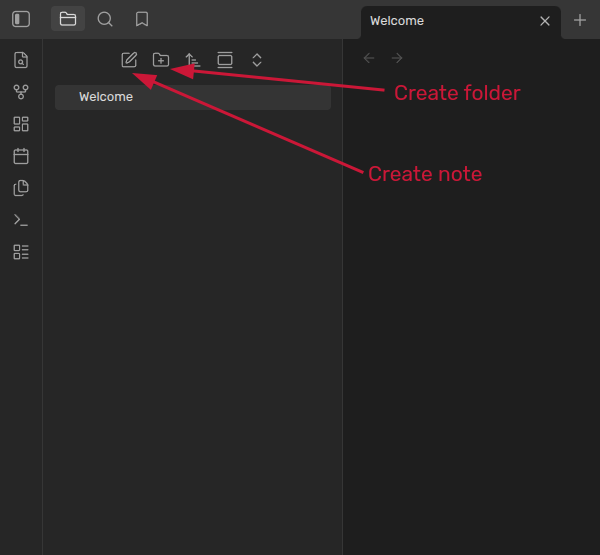Create a new note with the pencil icon

click(129, 60)
